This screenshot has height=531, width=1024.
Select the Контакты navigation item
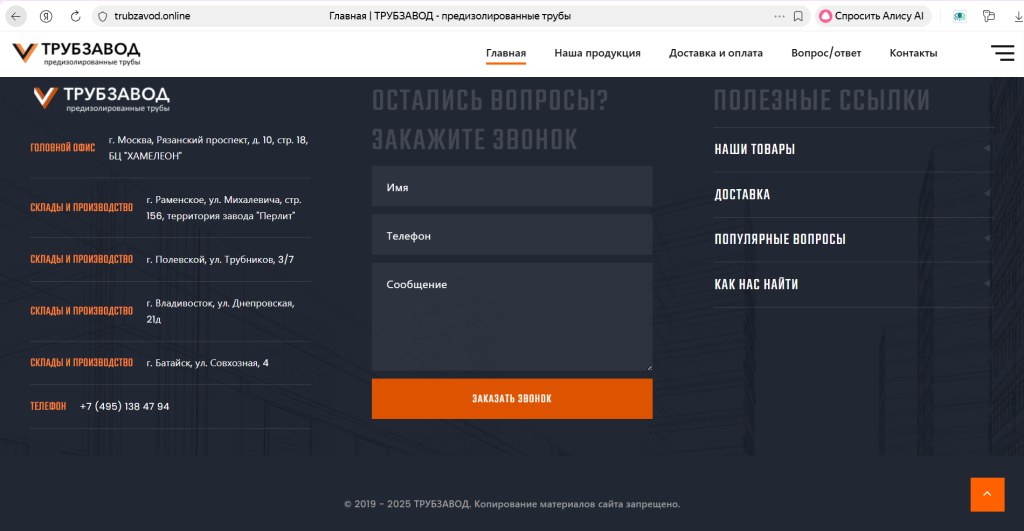click(913, 53)
